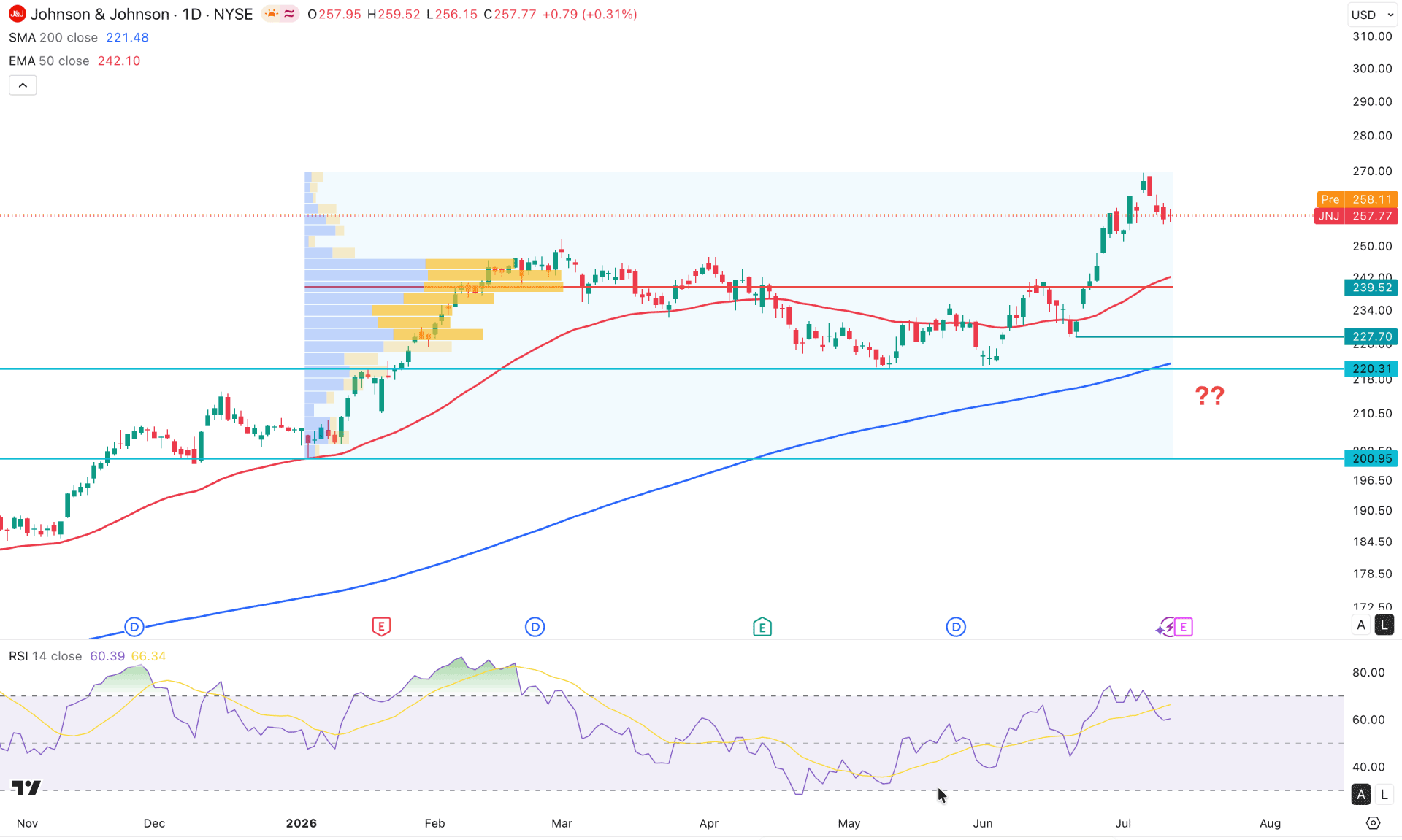
Task: Open the dividend marker in late May
Action: (956, 627)
